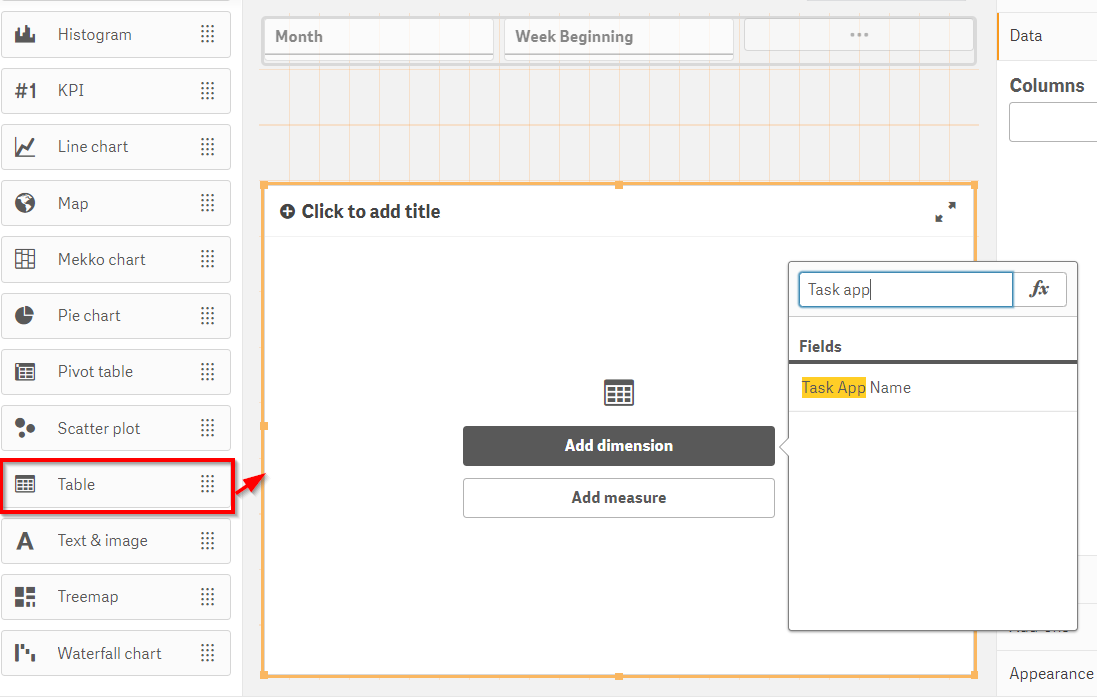Open the Data tab in properties panel
This screenshot has width=1097, height=698.
point(1026,36)
